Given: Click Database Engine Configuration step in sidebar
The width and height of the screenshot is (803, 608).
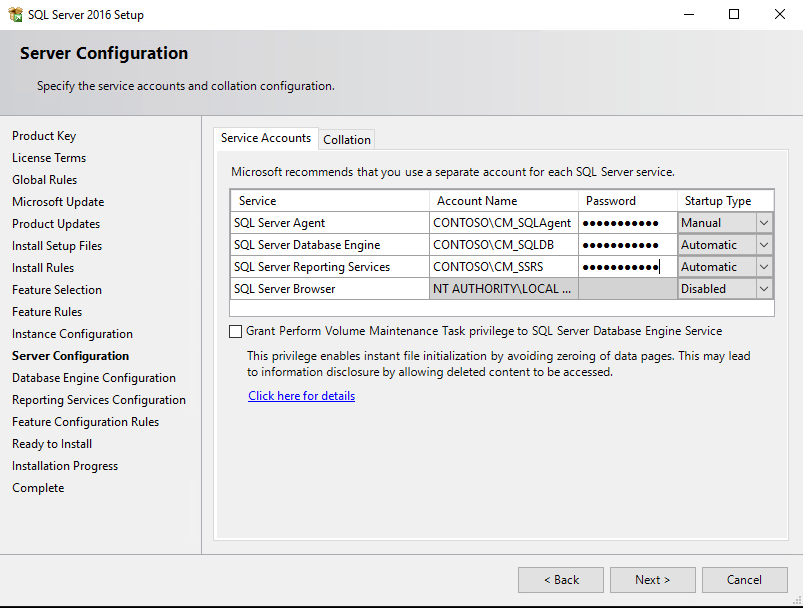Looking at the screenshot, I should click(x=94, y=378).
